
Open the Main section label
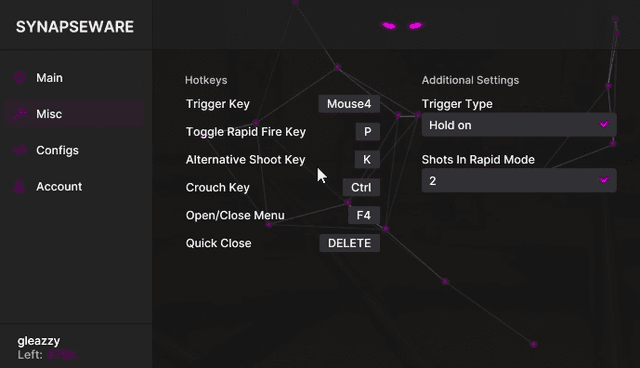point(49,78)
